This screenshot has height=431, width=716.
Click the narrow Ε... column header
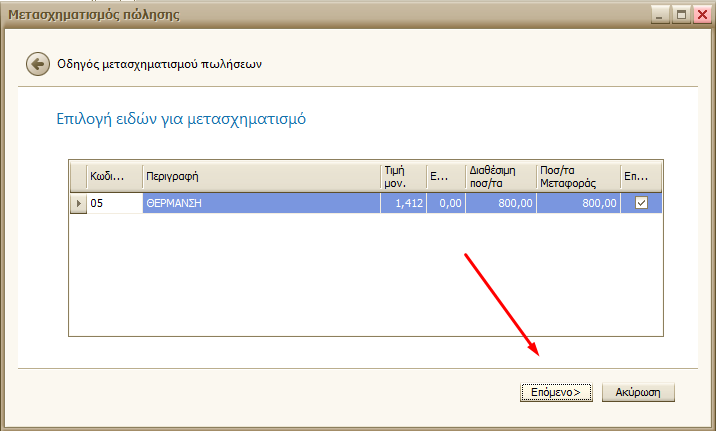click(x=445, y=176)
